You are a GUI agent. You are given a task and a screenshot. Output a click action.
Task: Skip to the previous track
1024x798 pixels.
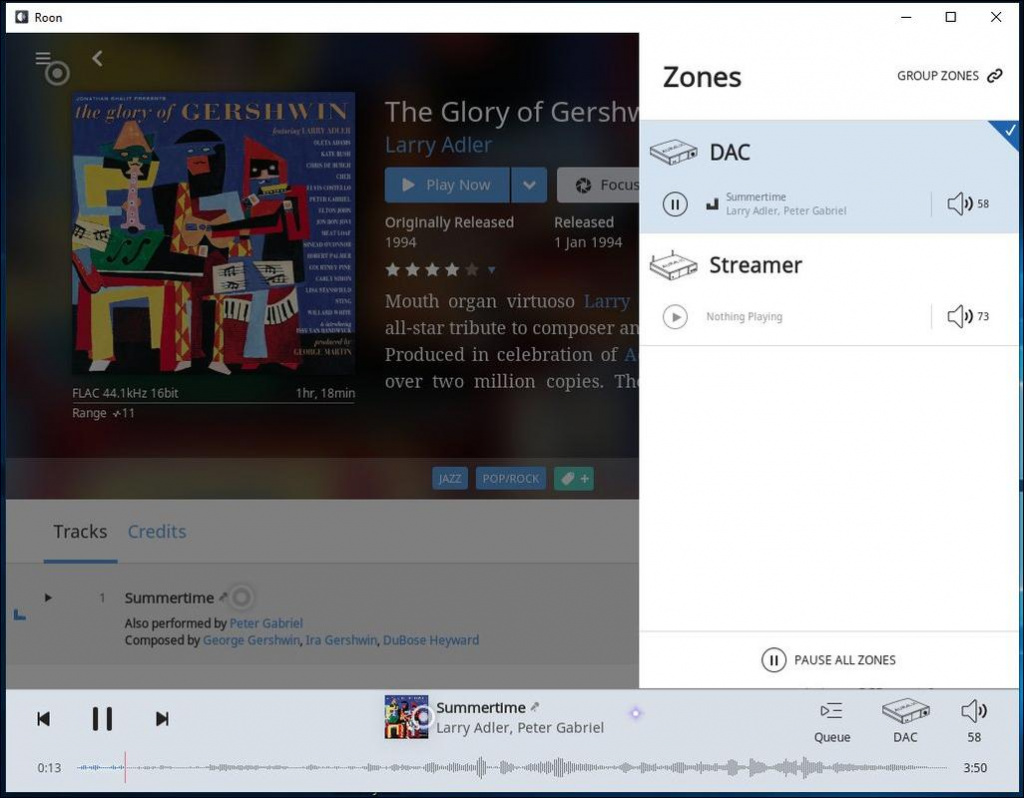pos(43,719)
